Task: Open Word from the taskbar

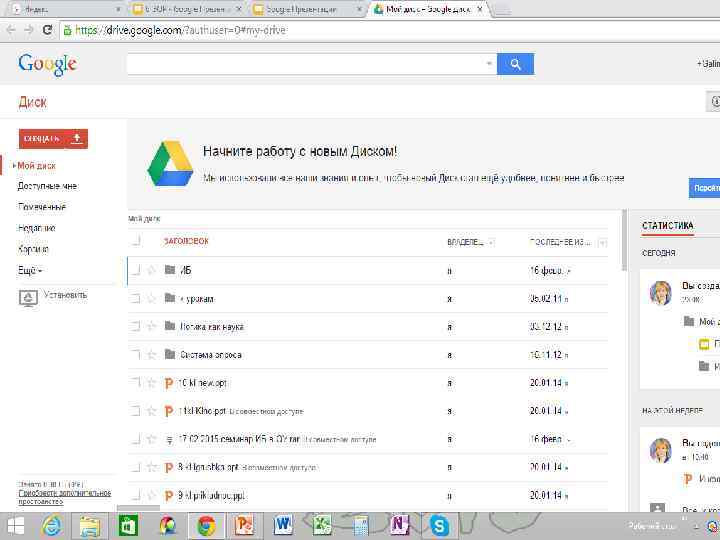Action: pyautogui.click(x=283, y=526)
